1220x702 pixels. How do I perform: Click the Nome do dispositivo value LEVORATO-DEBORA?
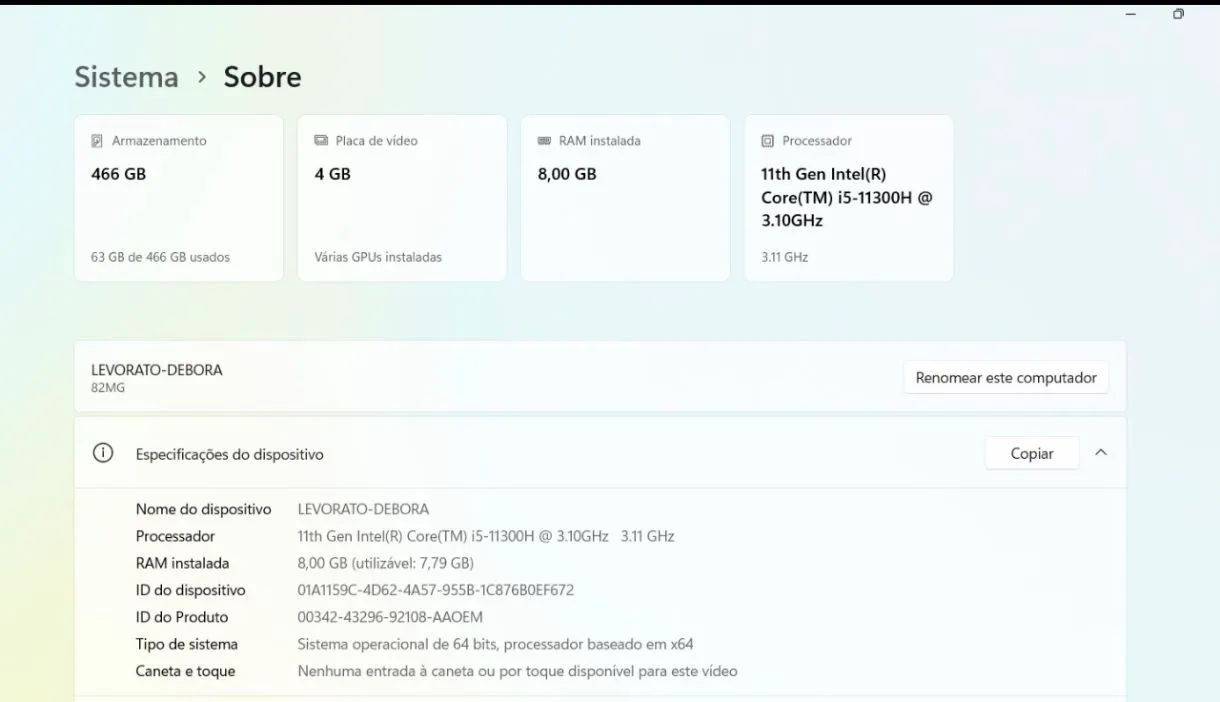(363, 509)
